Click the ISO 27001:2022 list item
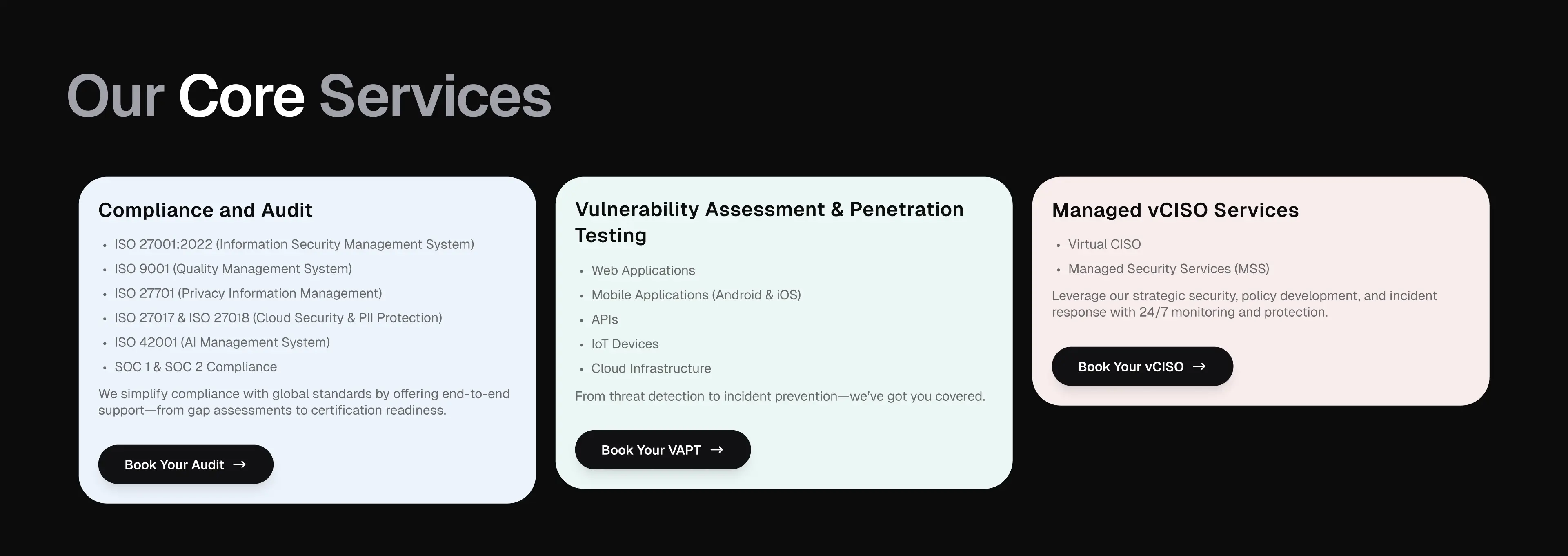 [x=294, y=244]
